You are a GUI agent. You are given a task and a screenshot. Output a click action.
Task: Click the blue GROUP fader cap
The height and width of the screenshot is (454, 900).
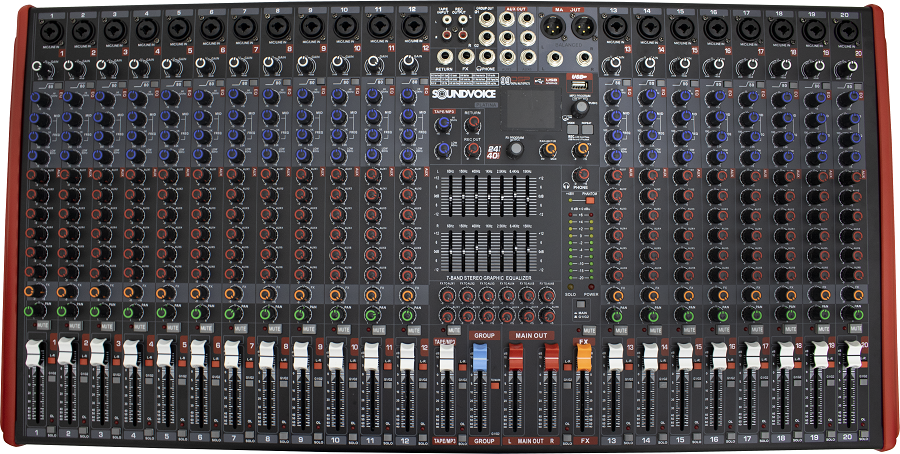(482, 360)
